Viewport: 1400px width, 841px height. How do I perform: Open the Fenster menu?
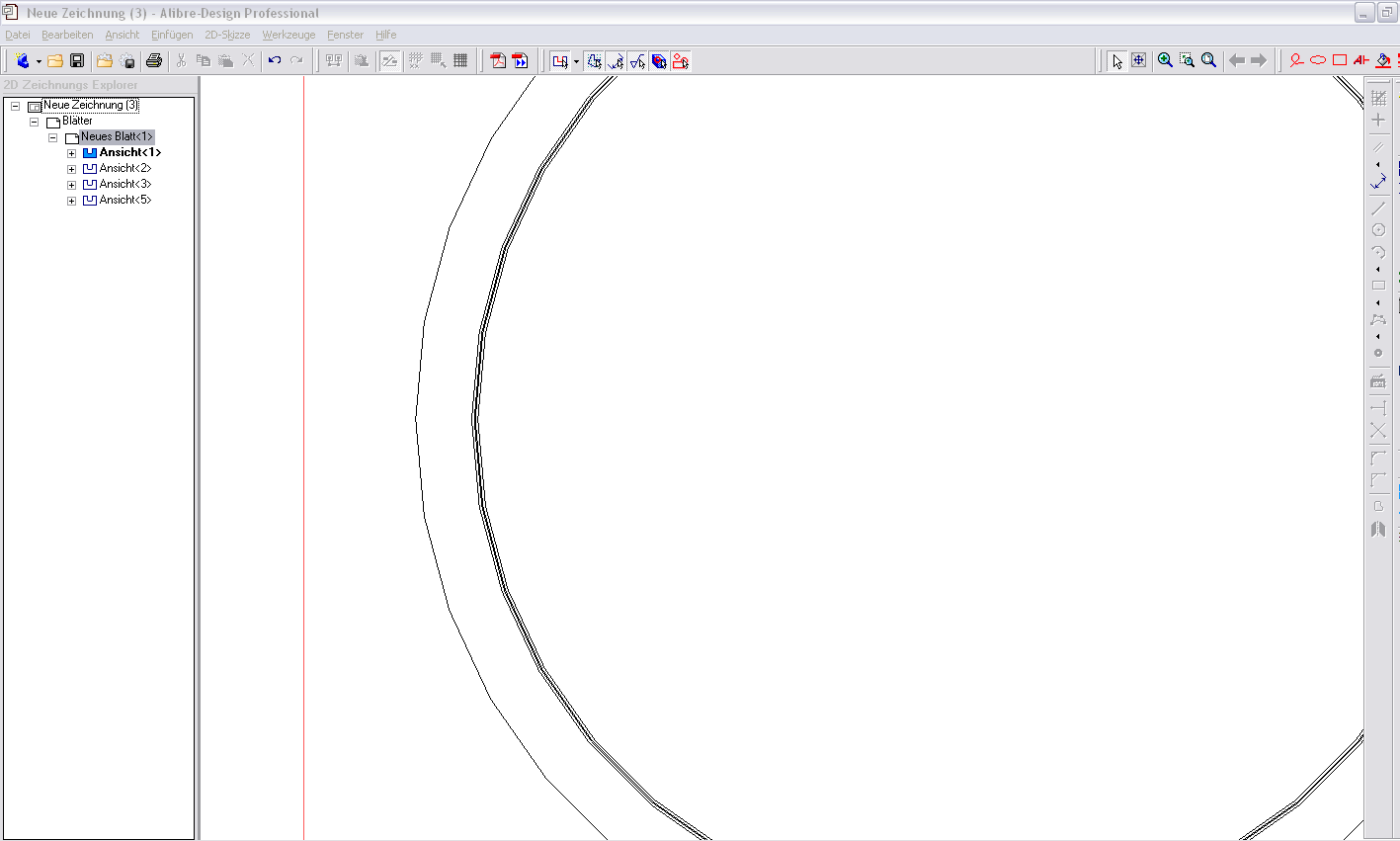click(346, 35)
